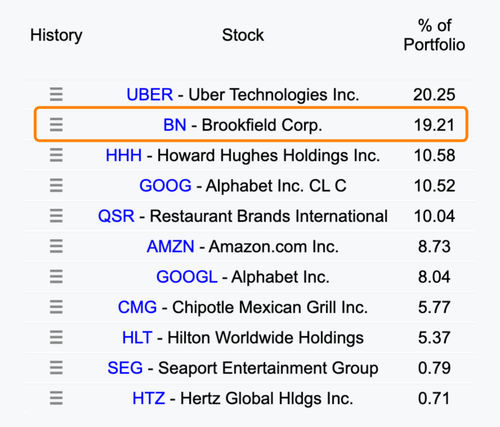The height and width of the screenshot is (427, 500).
Task: Open history icon for Uber Technologies row
Action: [56, 94]
